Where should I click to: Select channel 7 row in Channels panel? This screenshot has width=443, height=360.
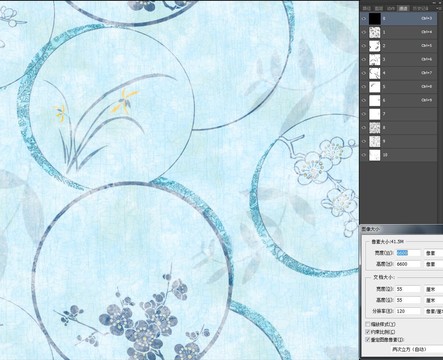pos(399,114)
